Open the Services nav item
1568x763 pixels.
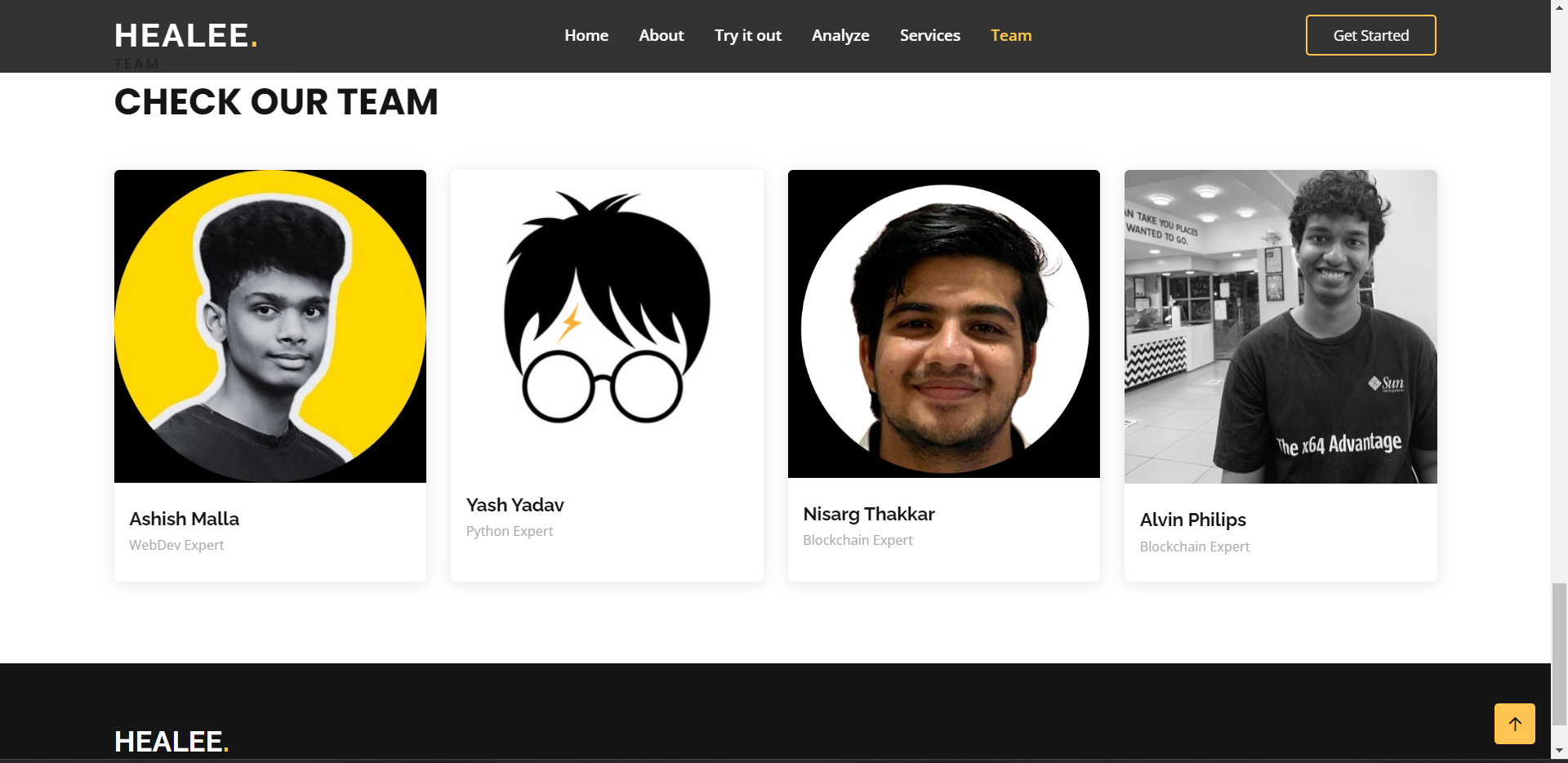[x=930, y=35]
